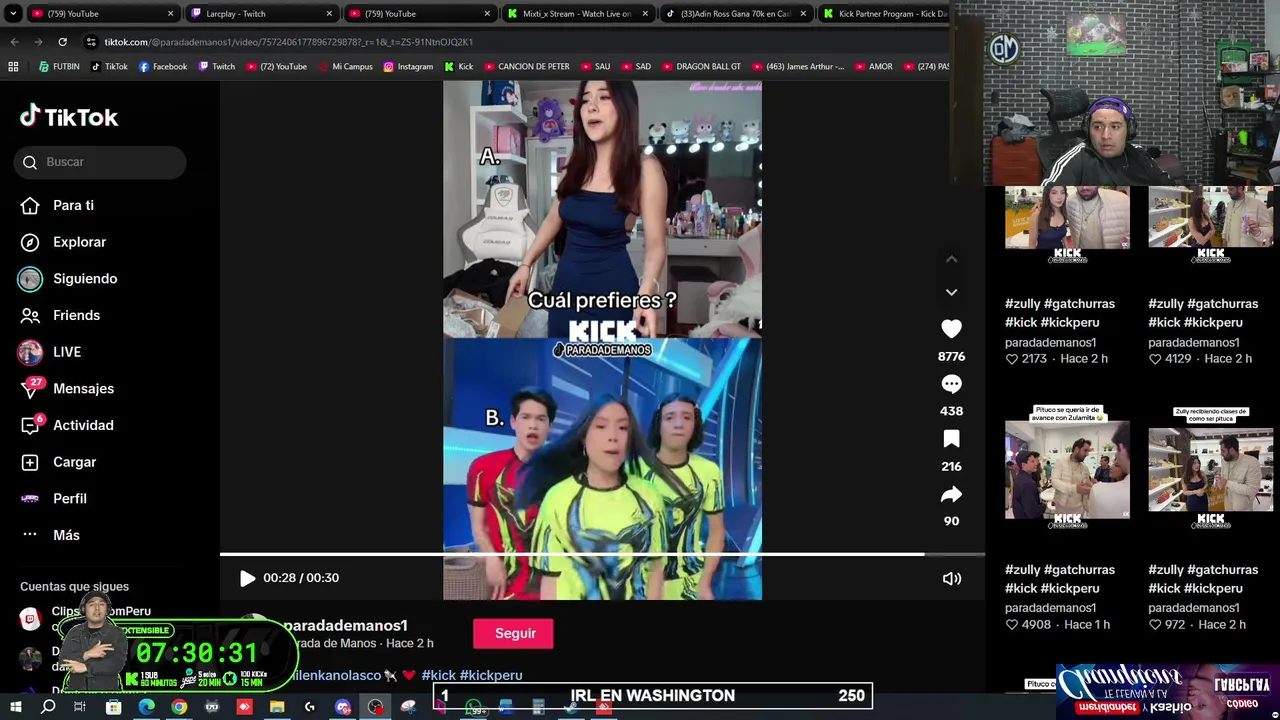The height and width of the screenshot is (720, 1280).
Task: Open the Kick bookmark
Action: [459, 67]
